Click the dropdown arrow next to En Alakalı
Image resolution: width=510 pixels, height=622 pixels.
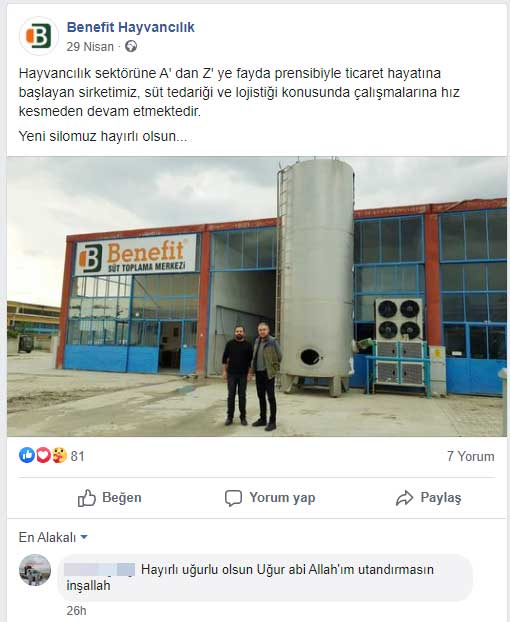84,538
